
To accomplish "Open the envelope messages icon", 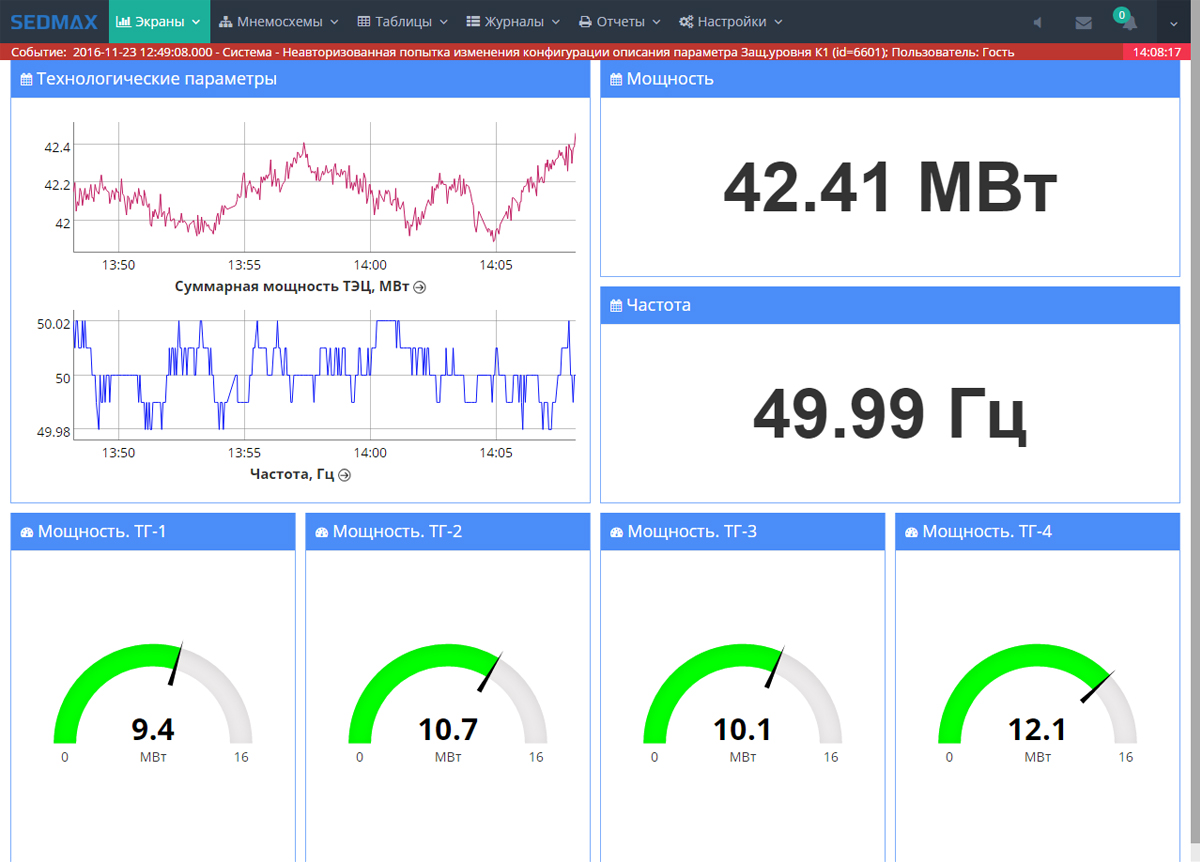I will click(1083, 22).
